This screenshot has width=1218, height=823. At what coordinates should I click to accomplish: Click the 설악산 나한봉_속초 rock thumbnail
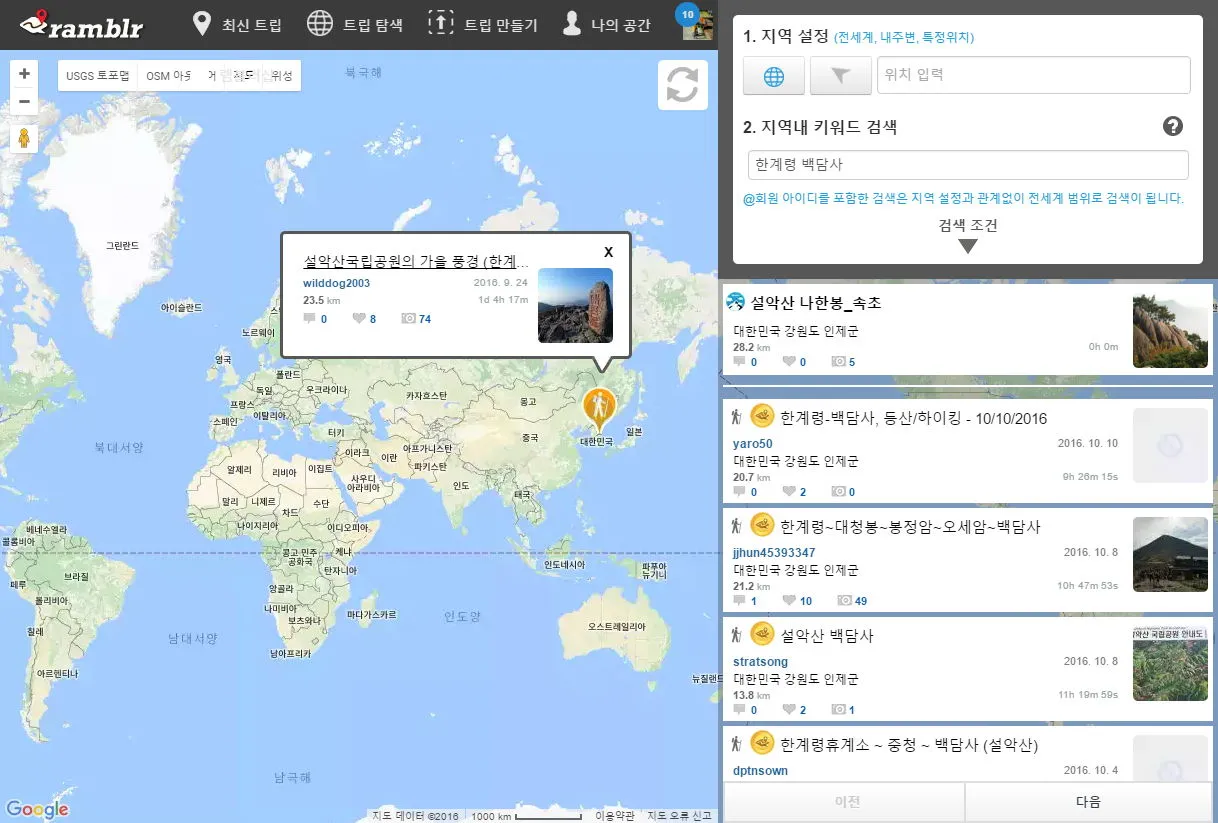click(1170, 330)
